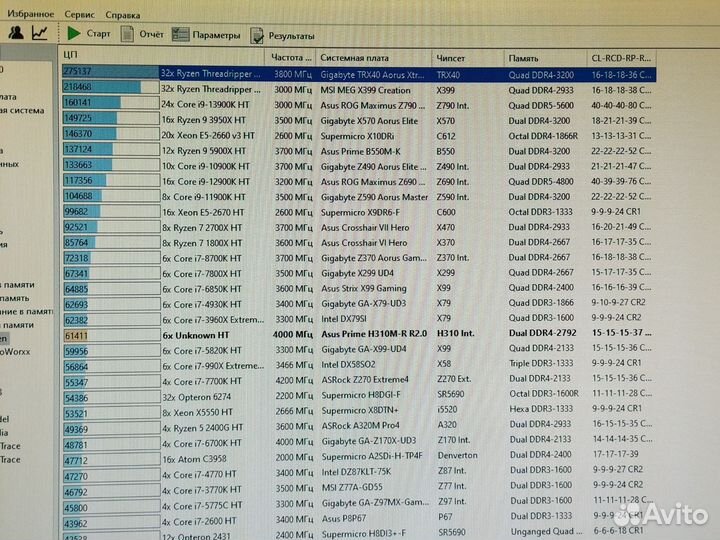The height and width of the screenshot is (540, 720).
Task: Select the 16x Xeon E5-2670 HT row
Action: click(359, 212)
